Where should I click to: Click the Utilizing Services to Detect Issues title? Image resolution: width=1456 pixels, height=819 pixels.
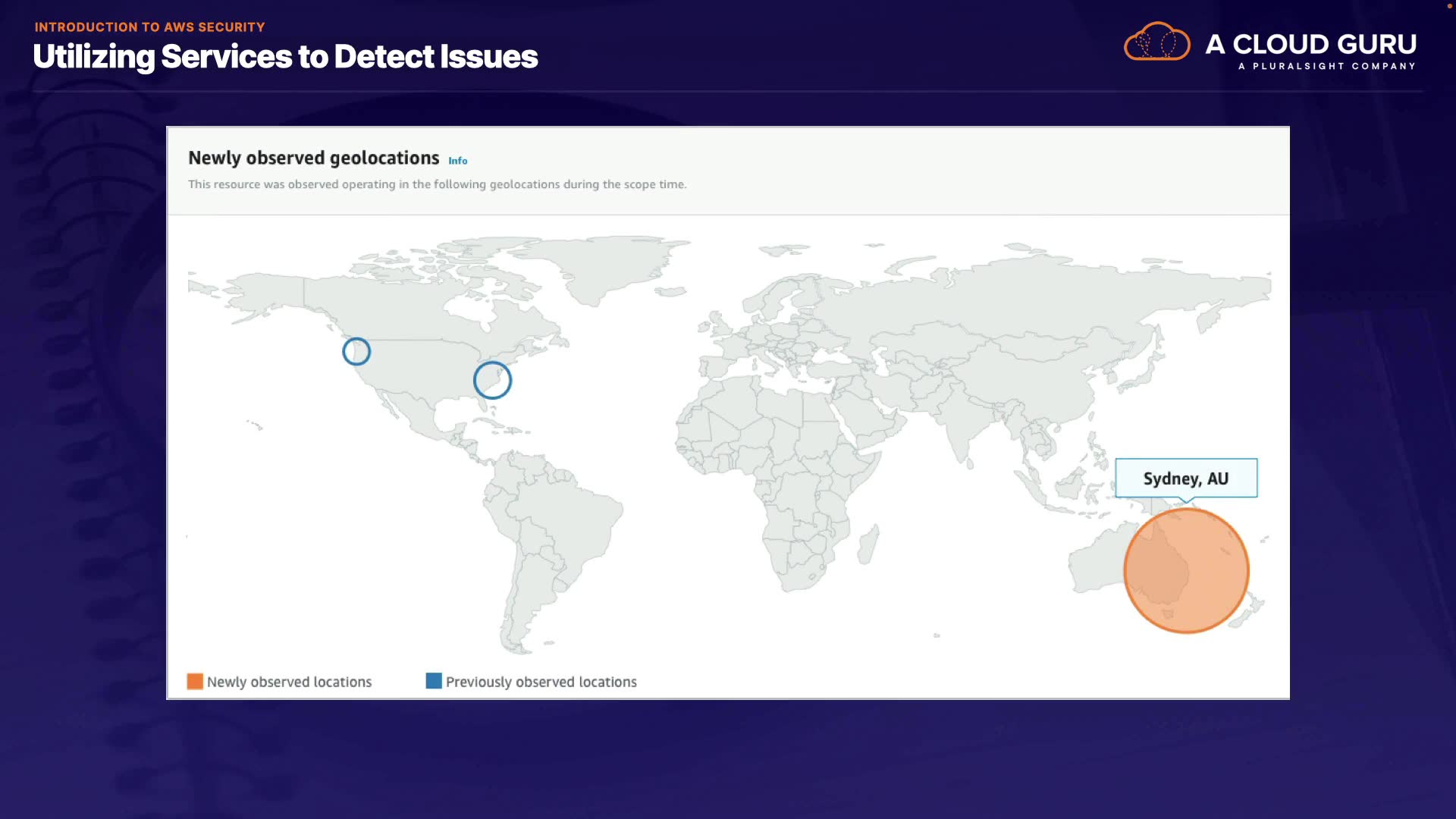285,57
